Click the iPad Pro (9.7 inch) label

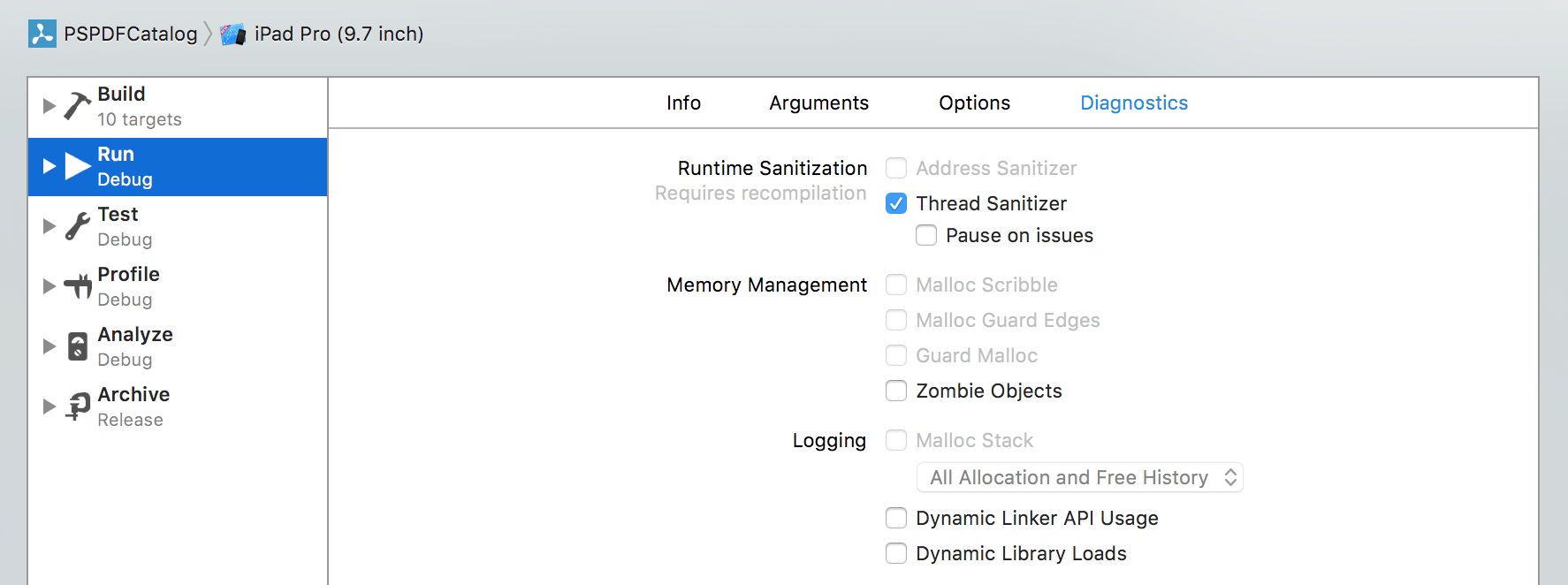pyautogui.click(x=337, y=34)
